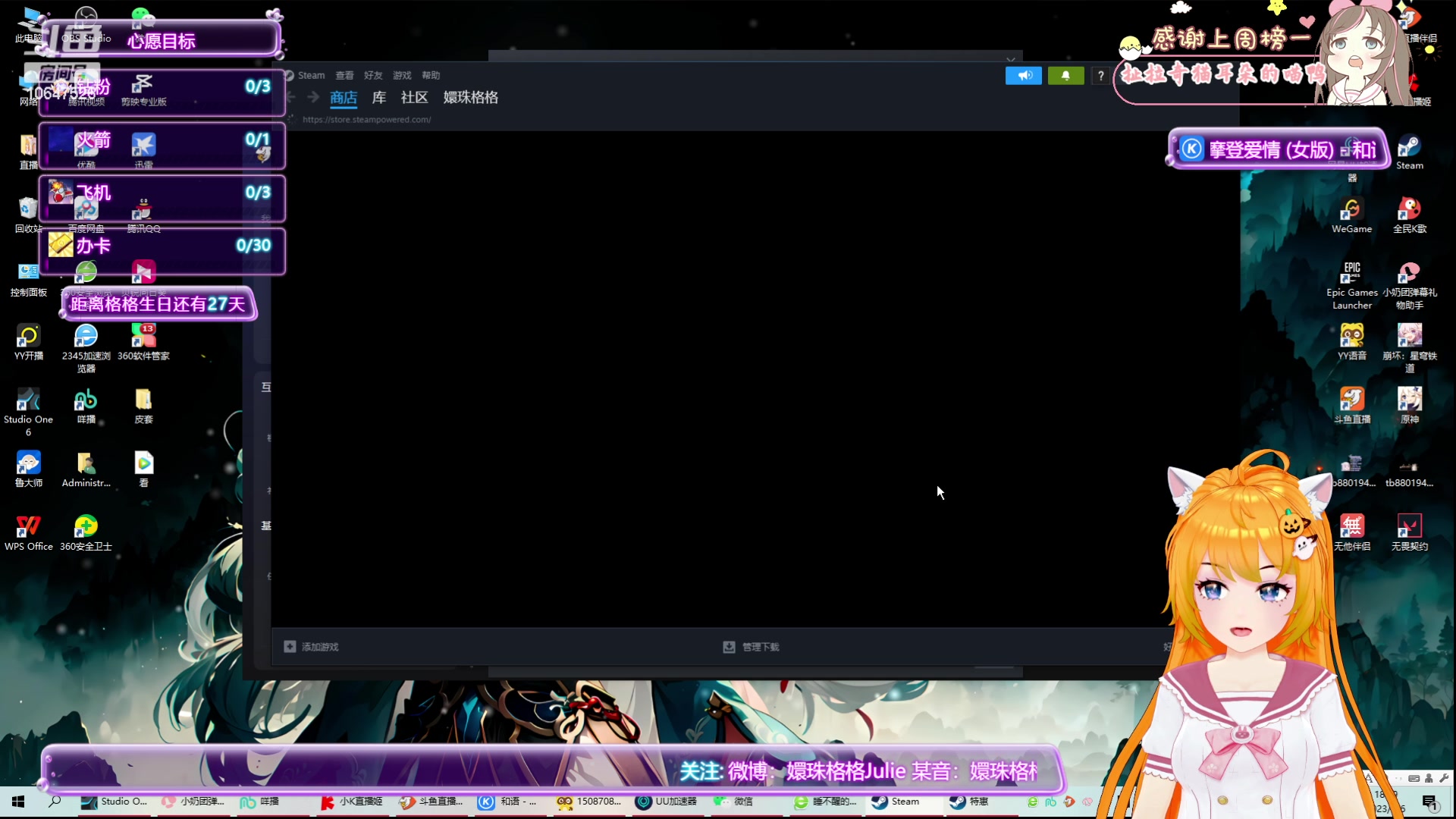Open Steam announcements megaphone button

pos(1023,75)
